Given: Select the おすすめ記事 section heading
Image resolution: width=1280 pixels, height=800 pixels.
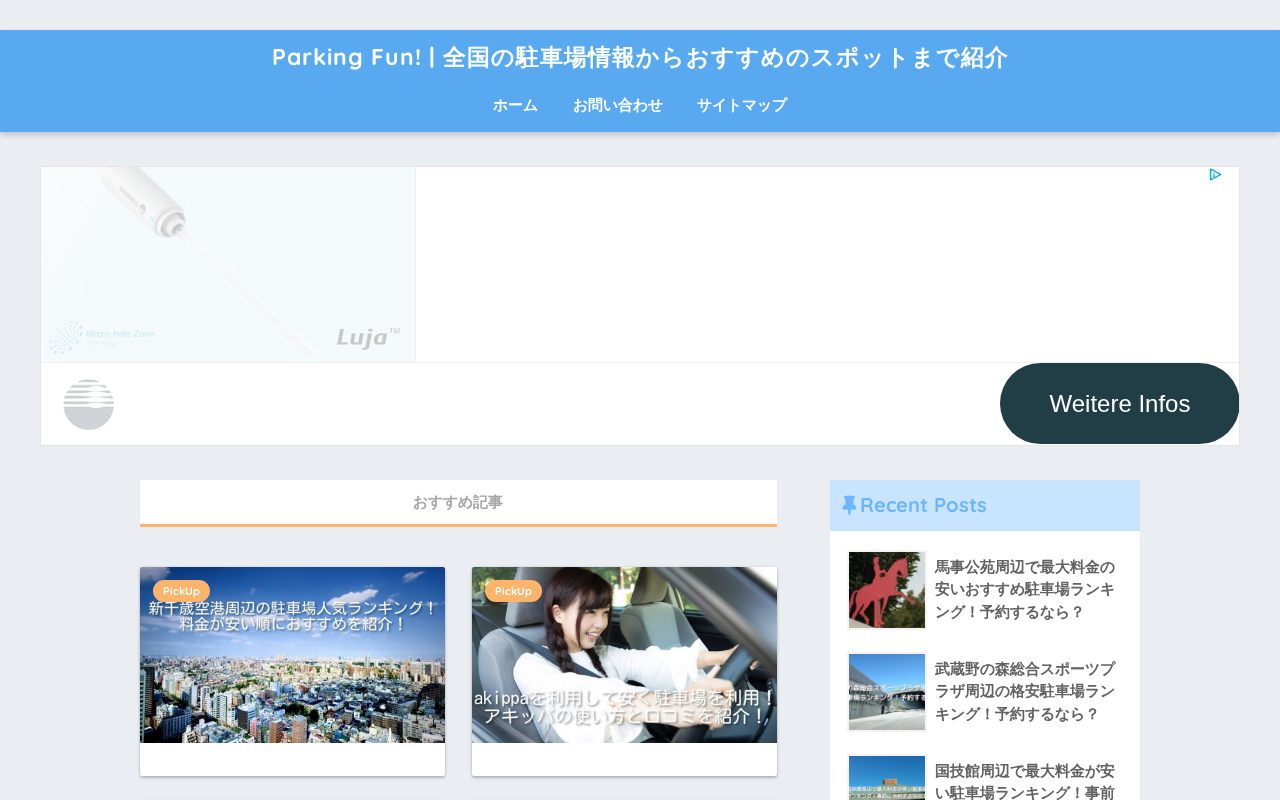Looking at the screenshot, I should tap(458, 502).
